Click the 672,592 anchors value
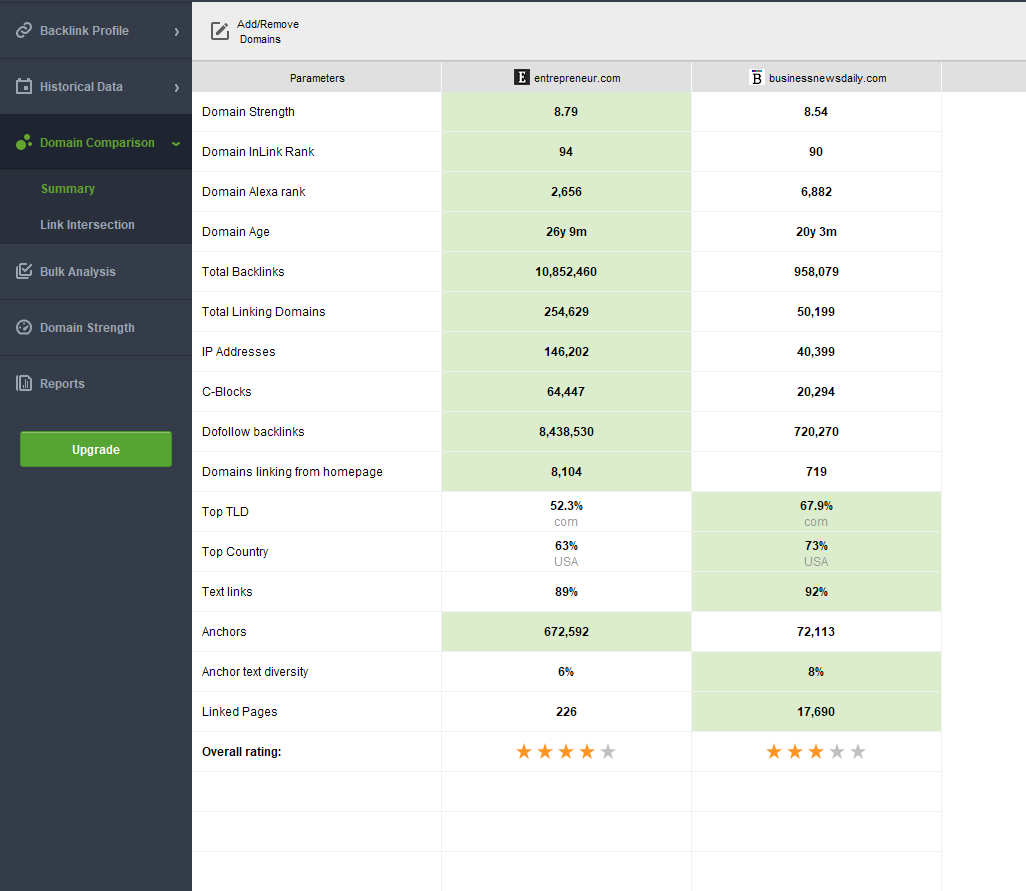Image resolution: width=1026 pixels, height=891 pixels. pos(566,631)
